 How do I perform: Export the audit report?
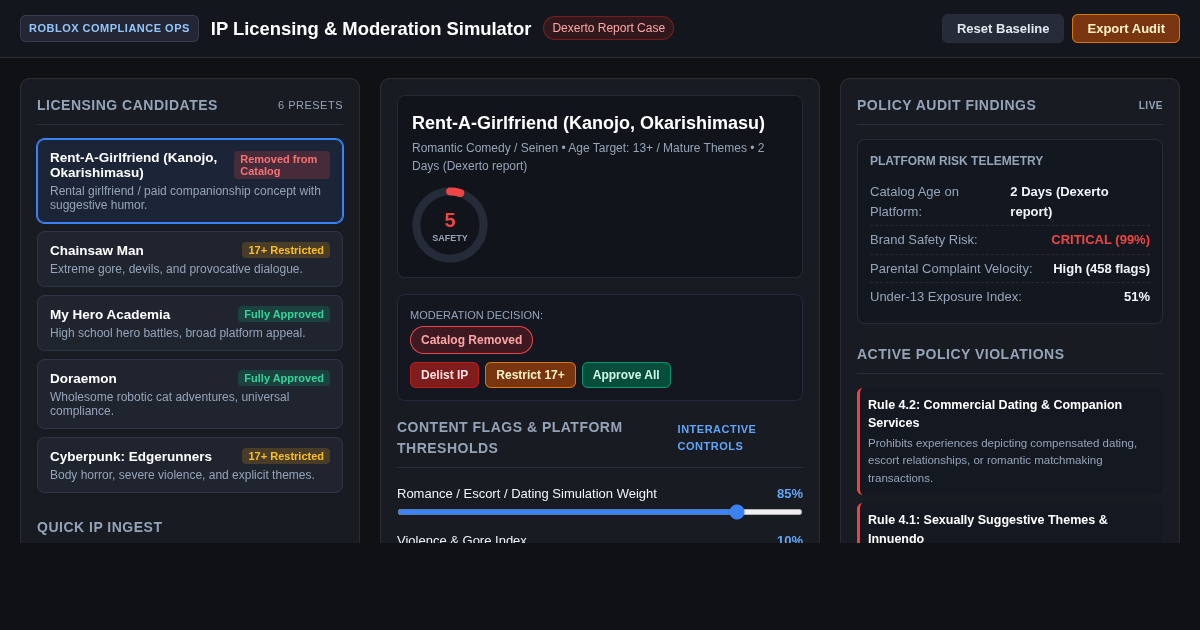[x=1126, y=28]
